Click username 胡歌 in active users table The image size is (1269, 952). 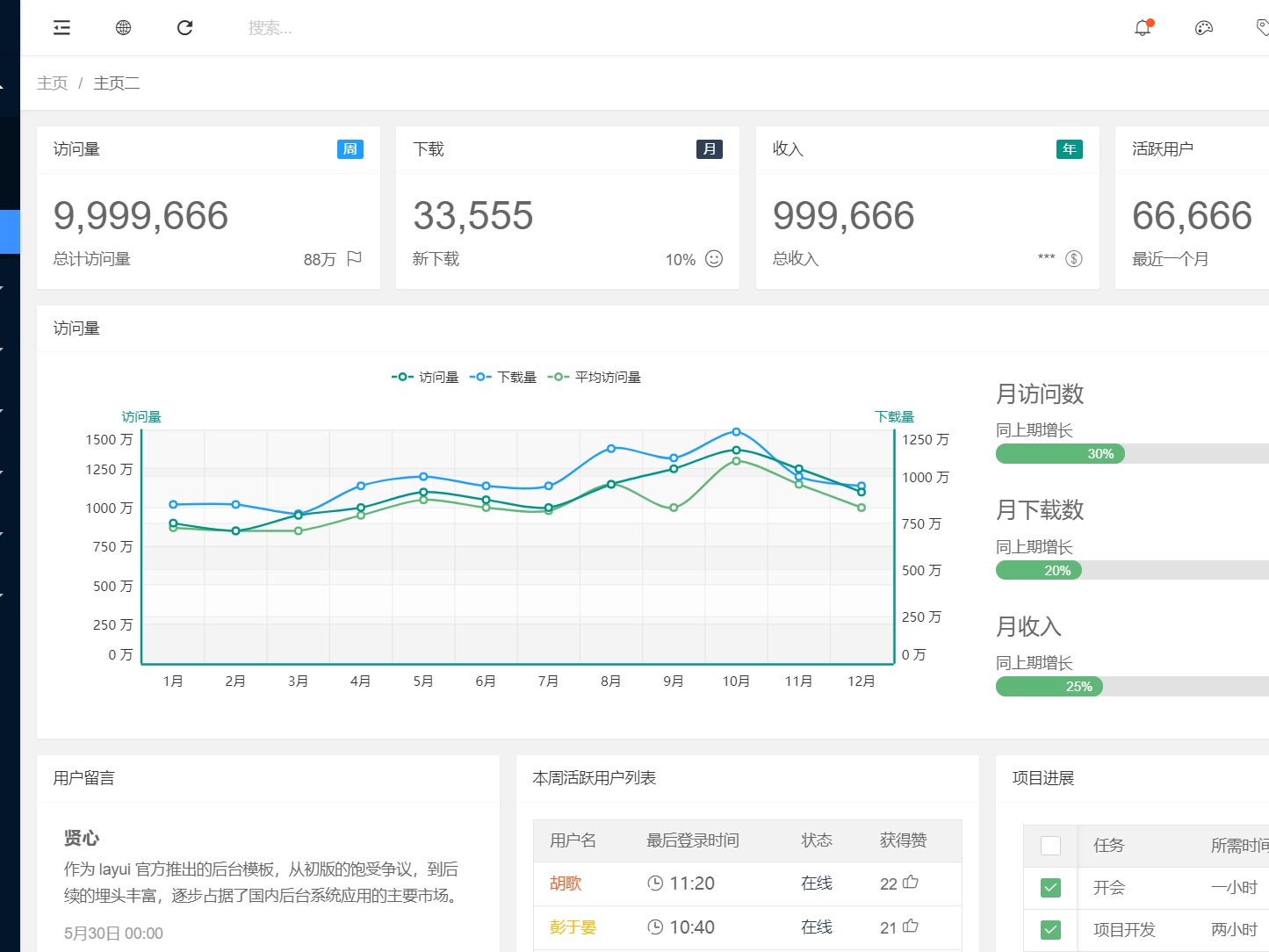[x=566, y=883]
